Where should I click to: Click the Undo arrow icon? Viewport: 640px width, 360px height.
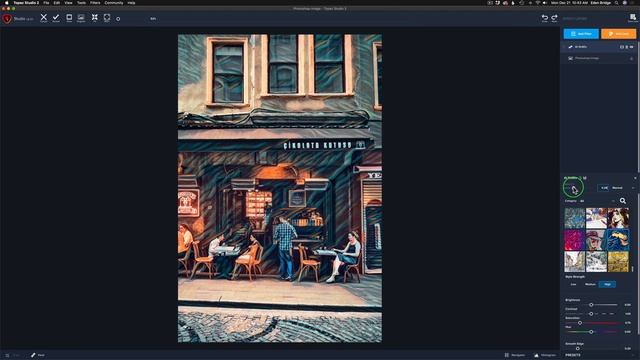coord(544,18)
